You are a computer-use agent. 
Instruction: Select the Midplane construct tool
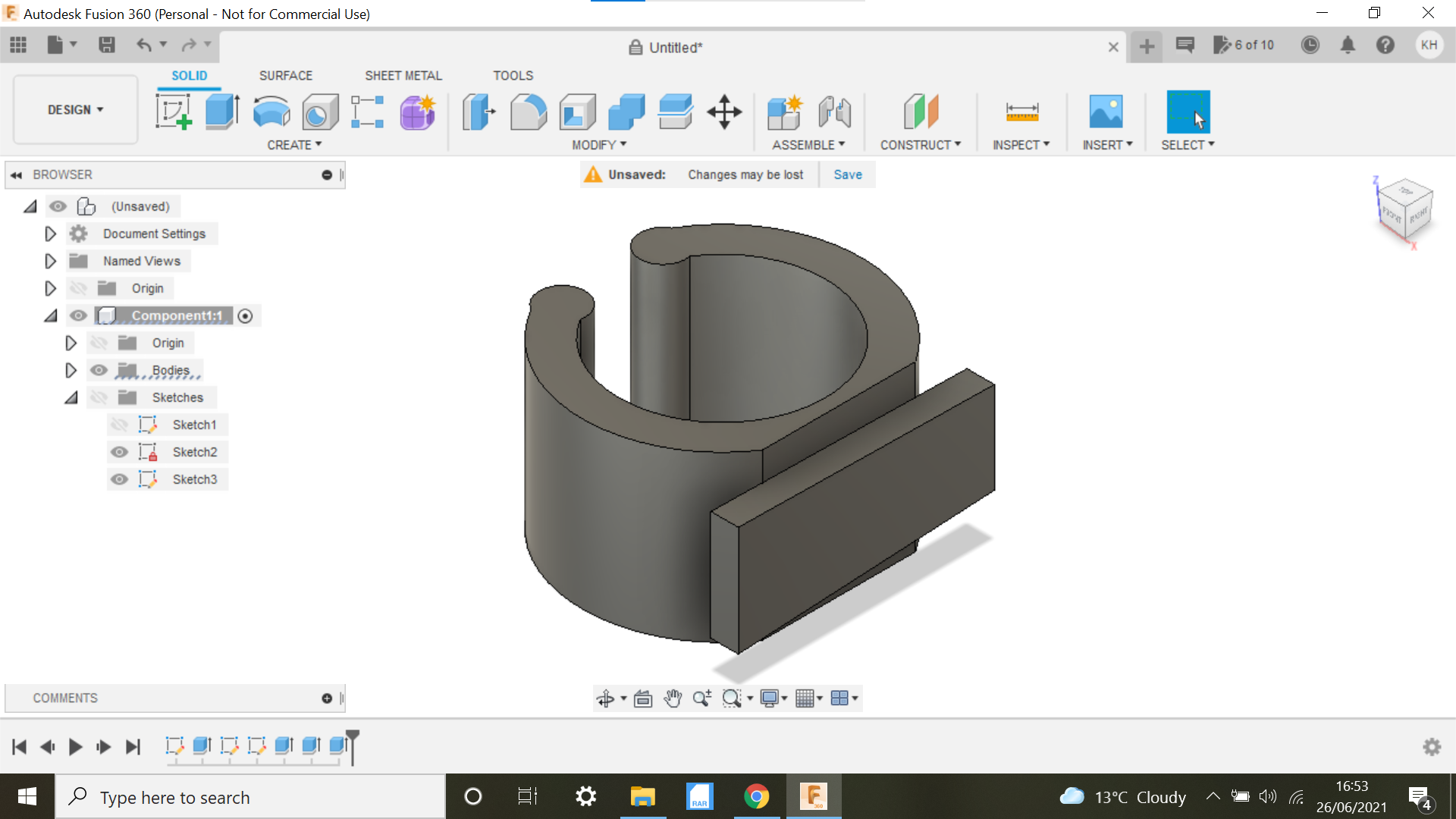(921, 111)
